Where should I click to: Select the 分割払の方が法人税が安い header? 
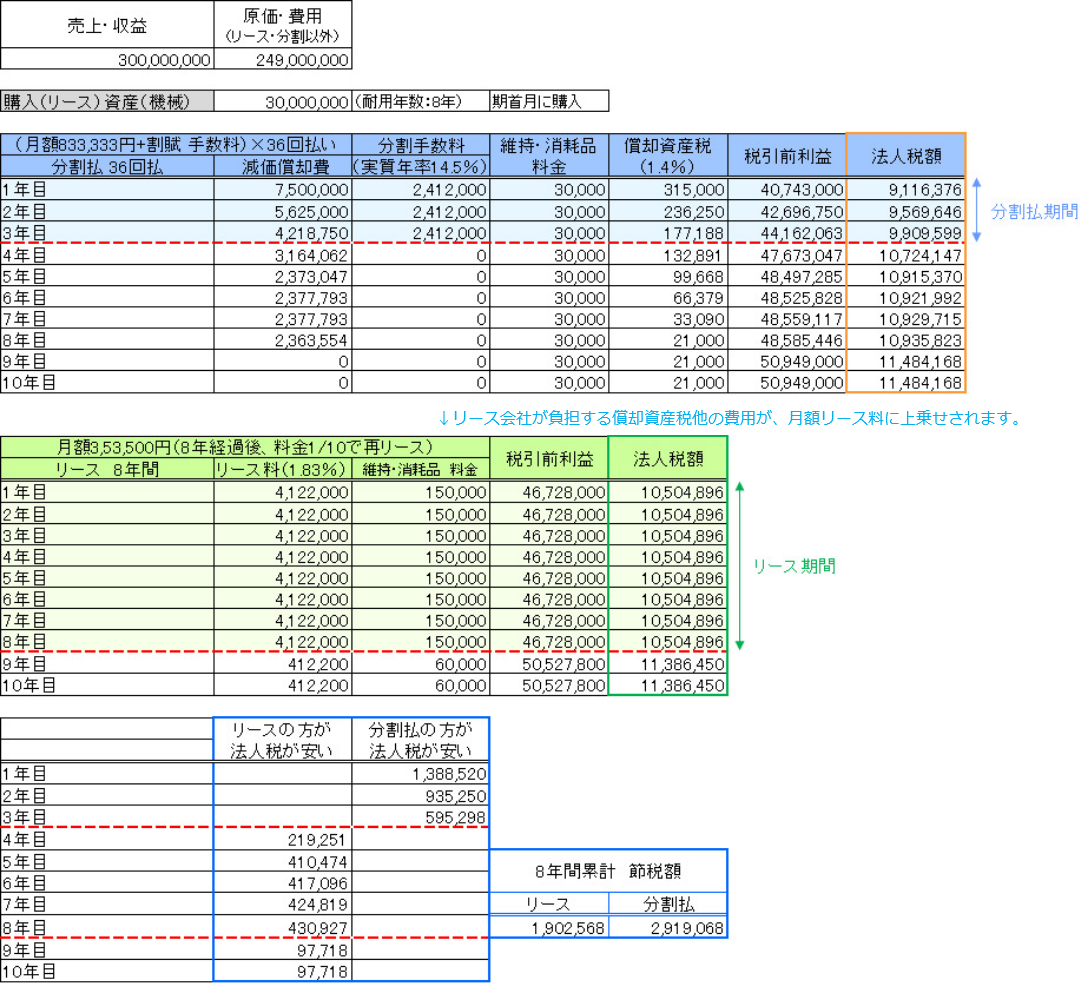click(x=421, y=740)
